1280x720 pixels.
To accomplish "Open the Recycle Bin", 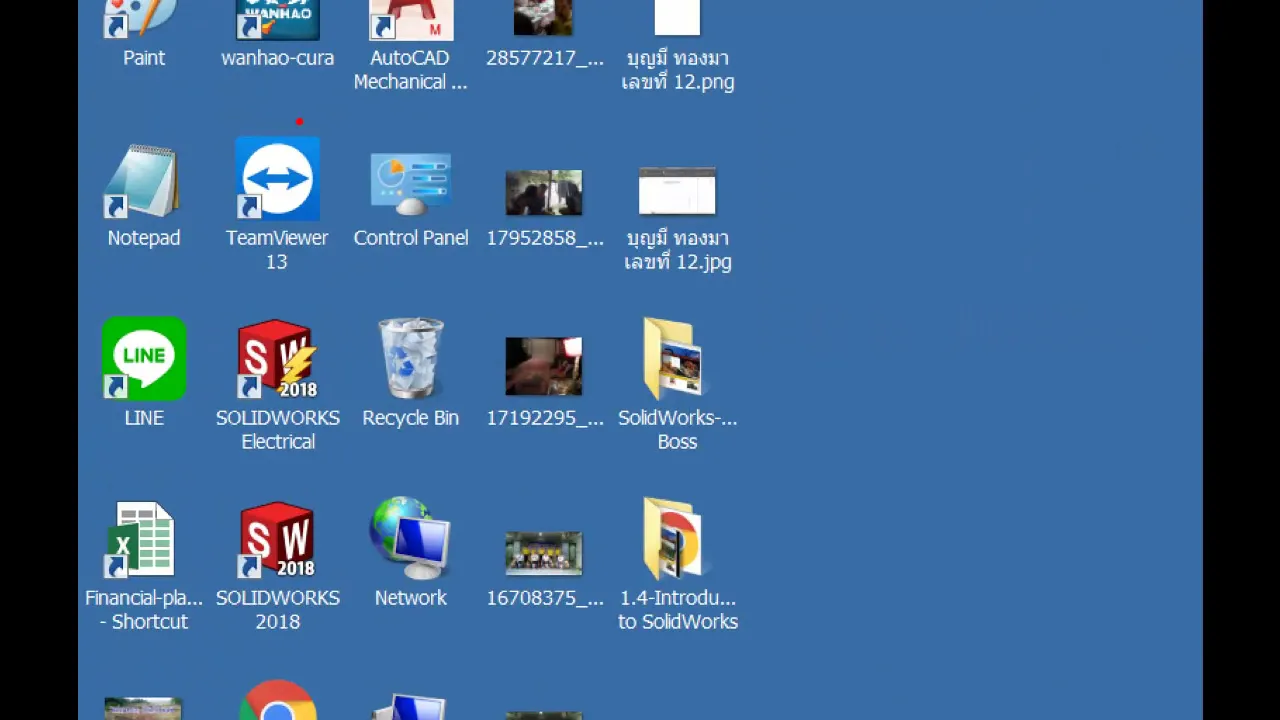I will point(410,360).
